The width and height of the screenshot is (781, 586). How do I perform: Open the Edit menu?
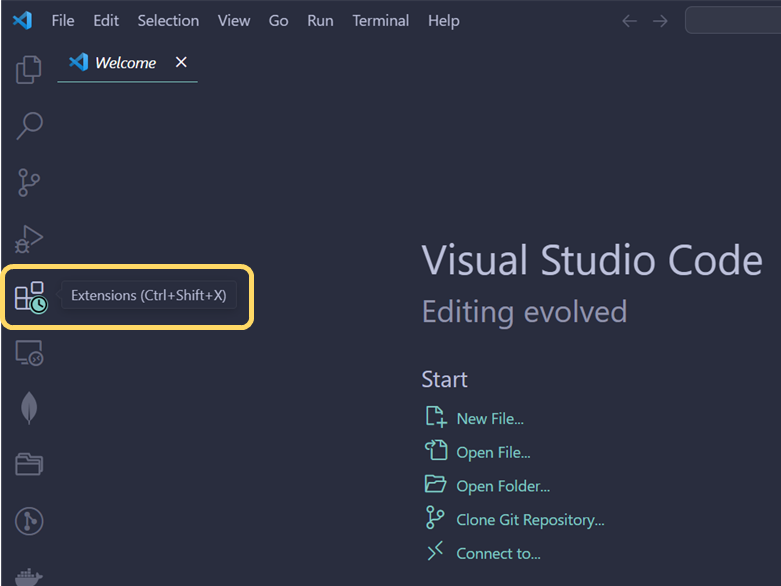[x=106, y=20]
